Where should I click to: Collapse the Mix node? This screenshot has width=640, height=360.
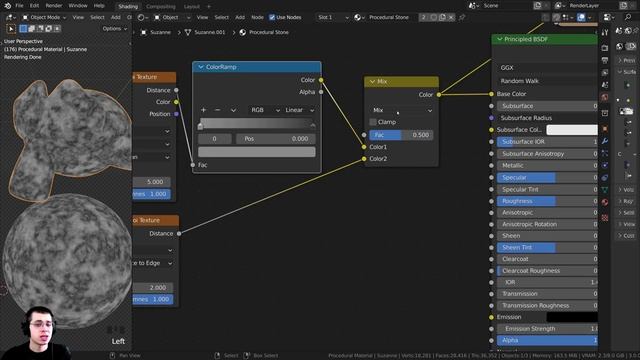pyautogui.click(x=372, y=82)
